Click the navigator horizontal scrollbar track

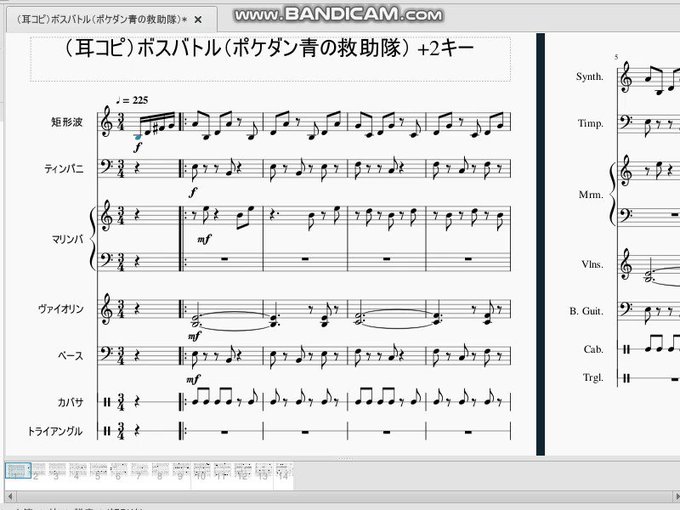coord(345,496)
